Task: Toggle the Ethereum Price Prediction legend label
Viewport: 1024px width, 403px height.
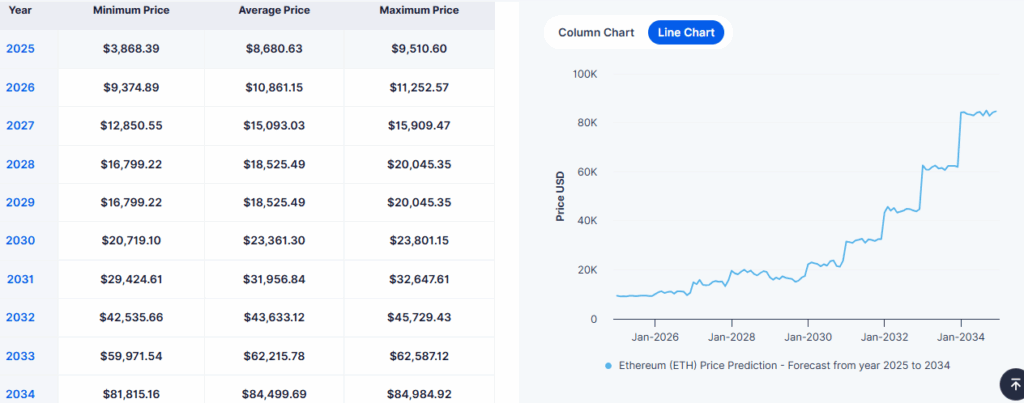Action: coord(783,366)
